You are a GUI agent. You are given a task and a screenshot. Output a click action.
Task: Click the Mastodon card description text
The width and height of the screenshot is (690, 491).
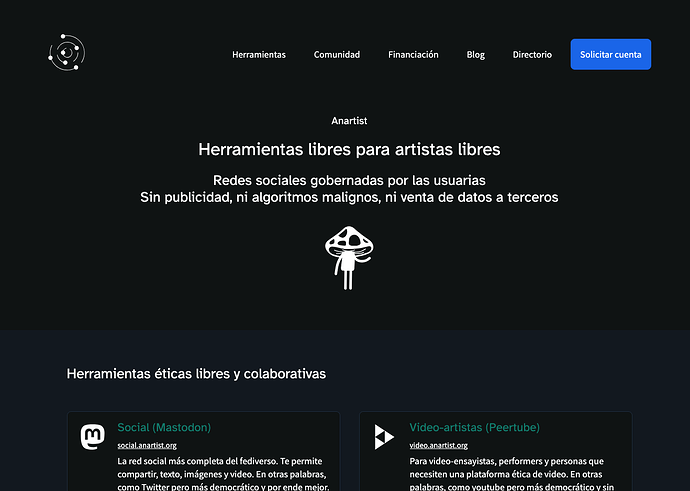point(222,473)
